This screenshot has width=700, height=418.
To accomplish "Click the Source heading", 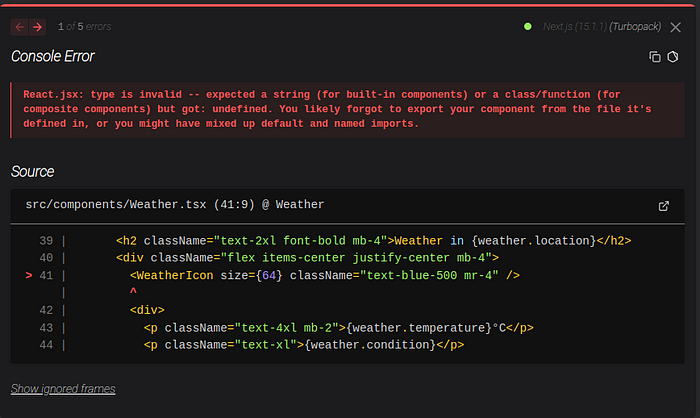I will pyautogui.click(x=32, y=171).
